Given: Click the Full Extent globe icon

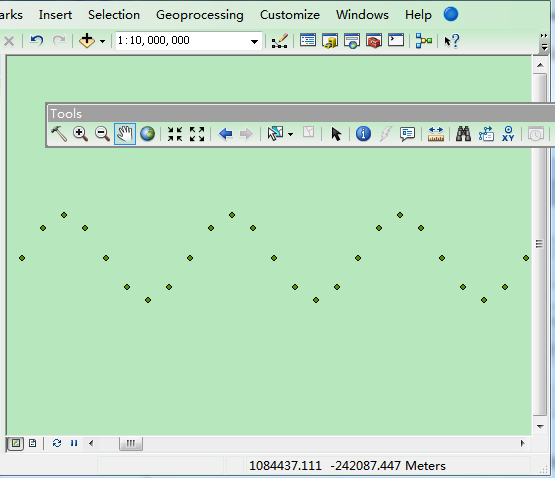Looking at the screenshot, I should coord(147,134).
